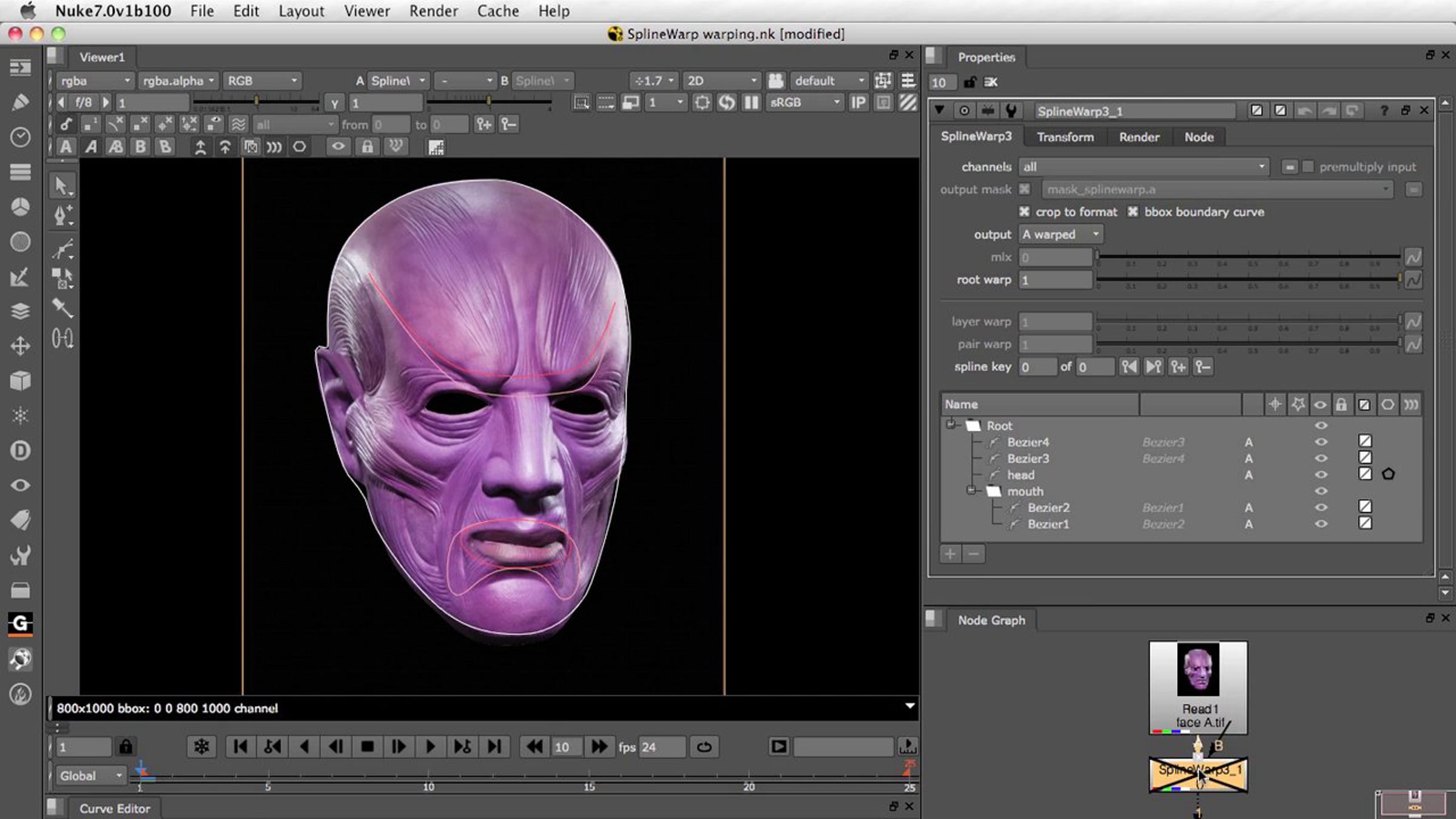The height and width of the screenshot is (819, 1456).
Task: Jump to the last frame
Action: point(494,746)
